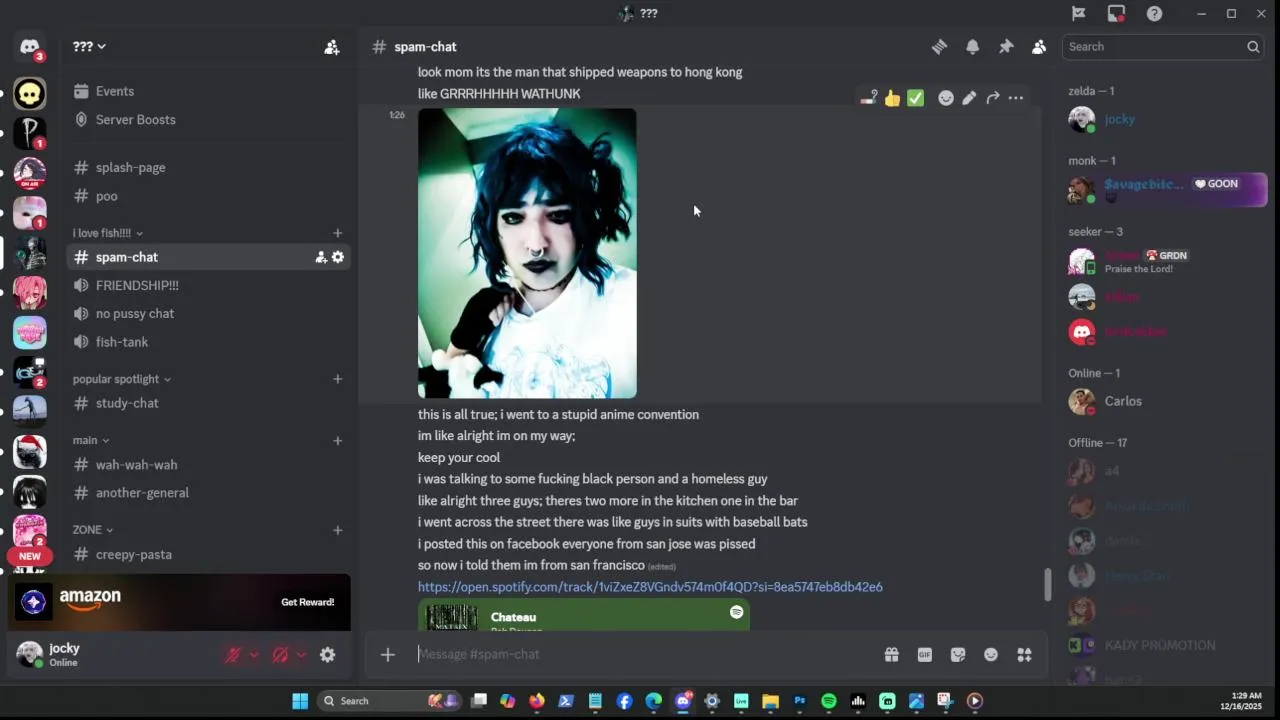Open Discord inbox icon in title bar

coord(1117,13)
